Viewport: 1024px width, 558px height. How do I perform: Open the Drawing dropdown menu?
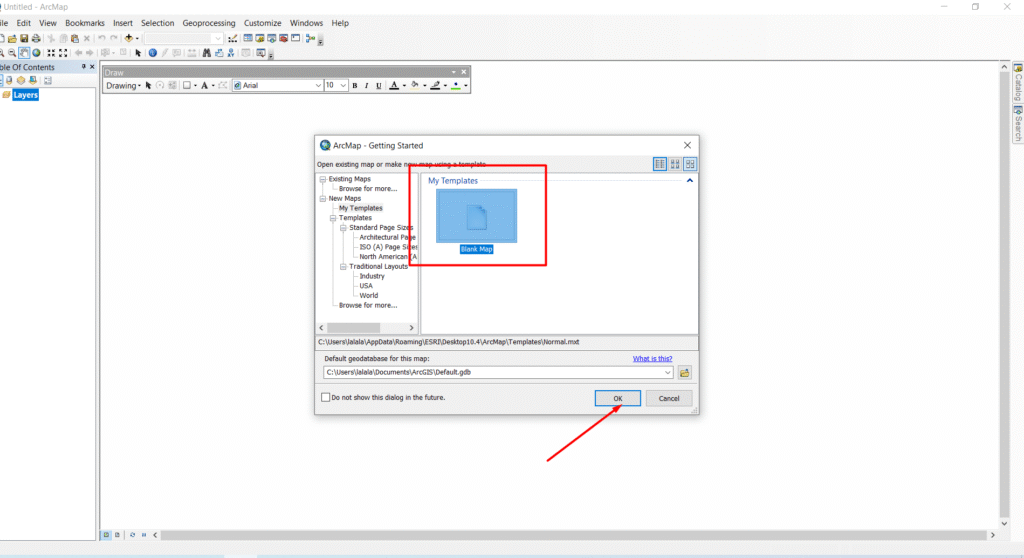pos(123,86)
